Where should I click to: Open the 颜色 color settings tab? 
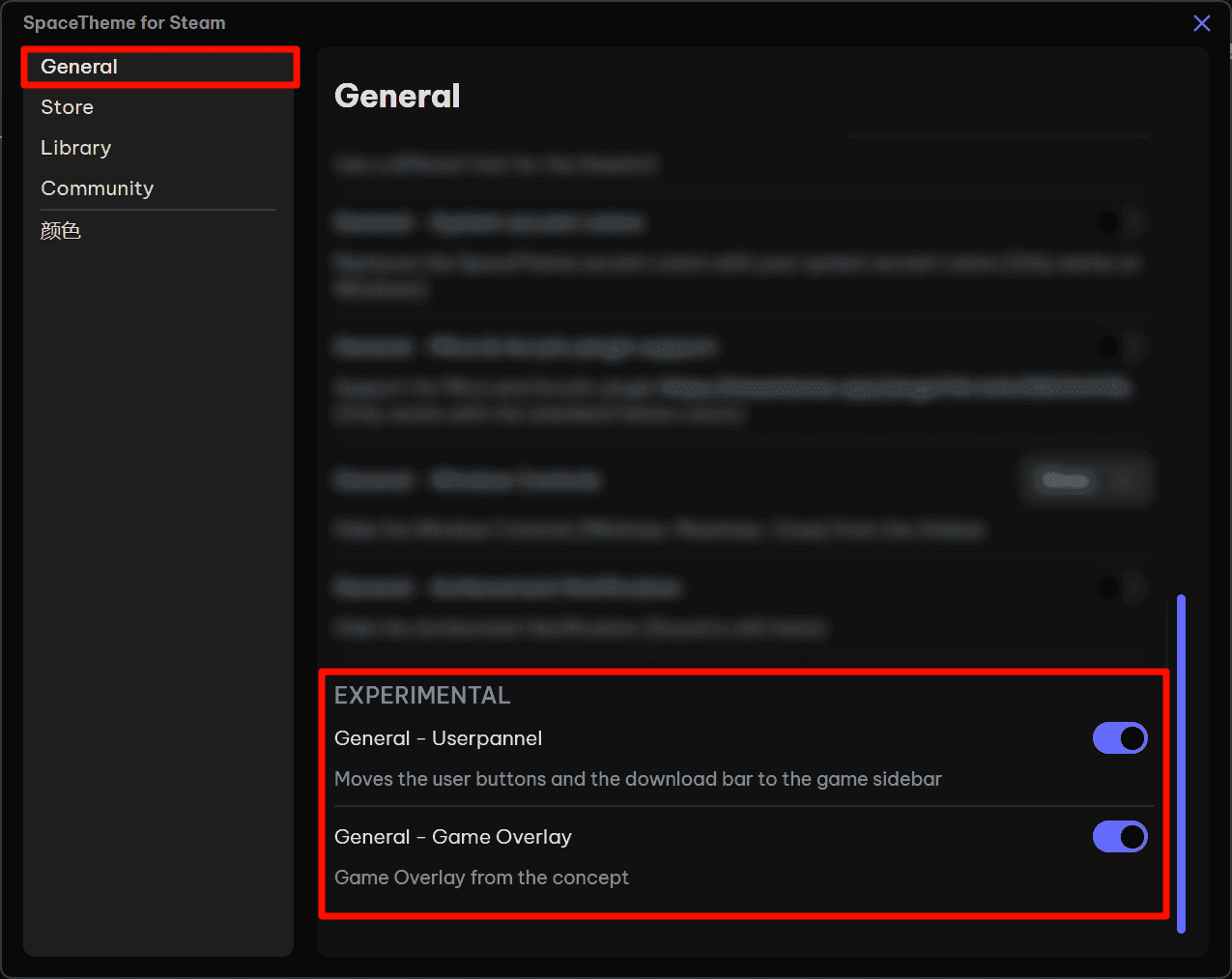pos(61,231)
